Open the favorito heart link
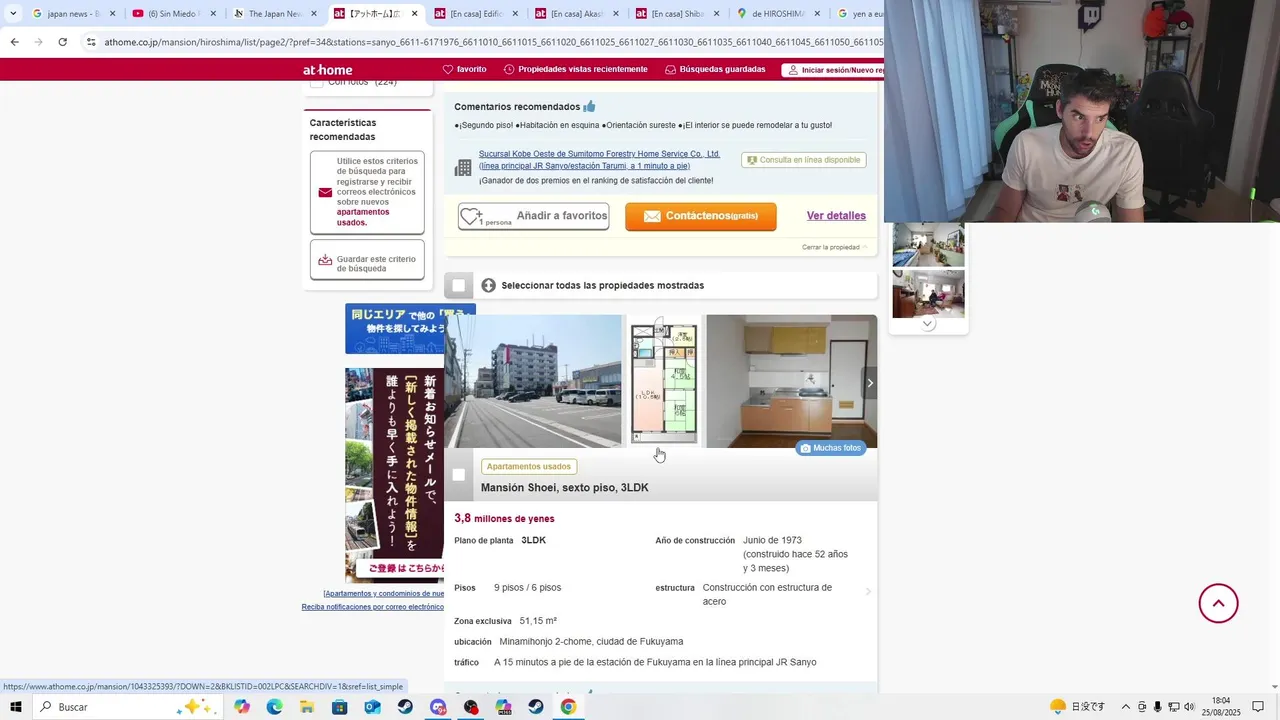This screenshot has height=720, width=1280. click(464, 69)
